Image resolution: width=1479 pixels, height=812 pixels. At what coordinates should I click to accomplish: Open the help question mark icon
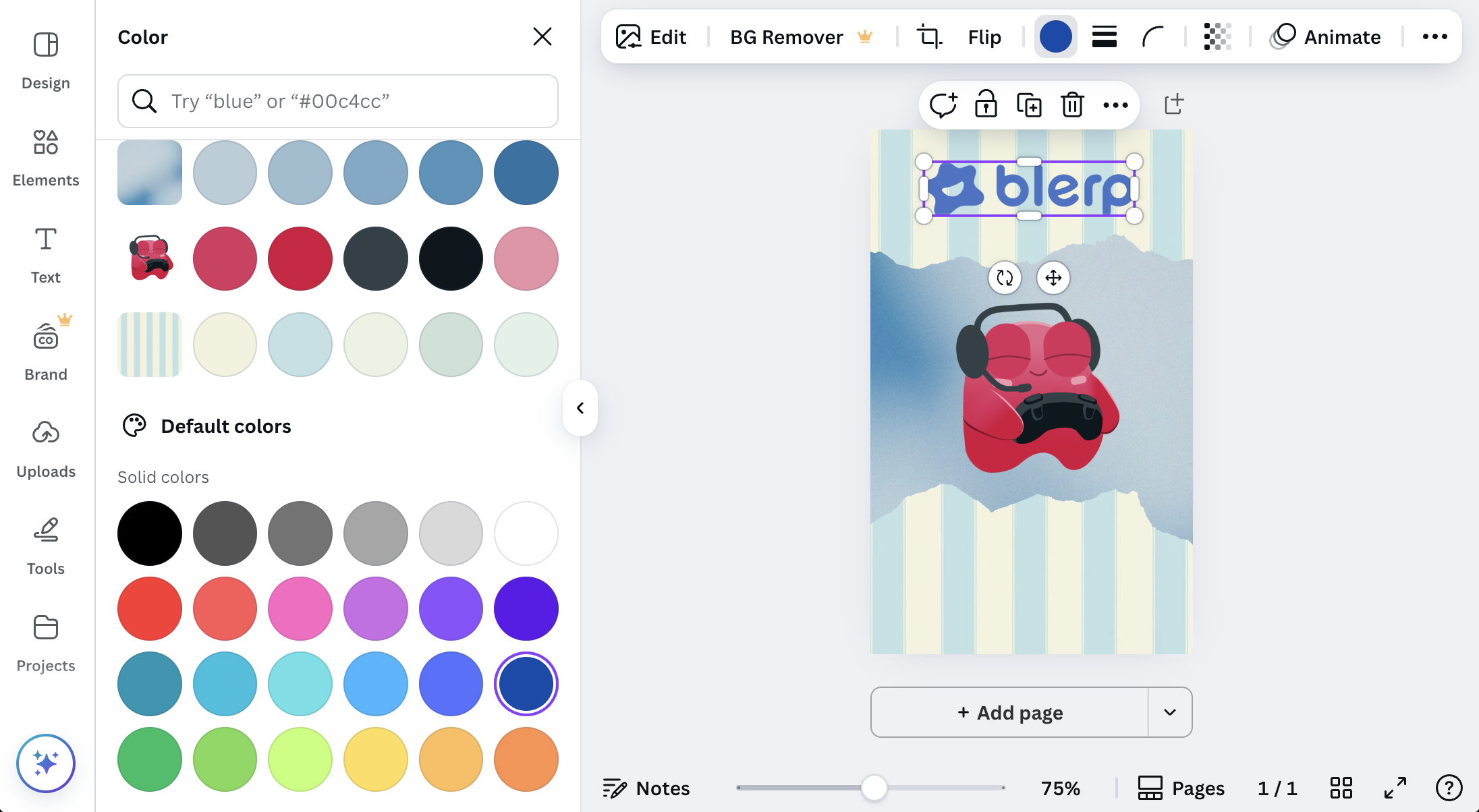[1449, 788]
